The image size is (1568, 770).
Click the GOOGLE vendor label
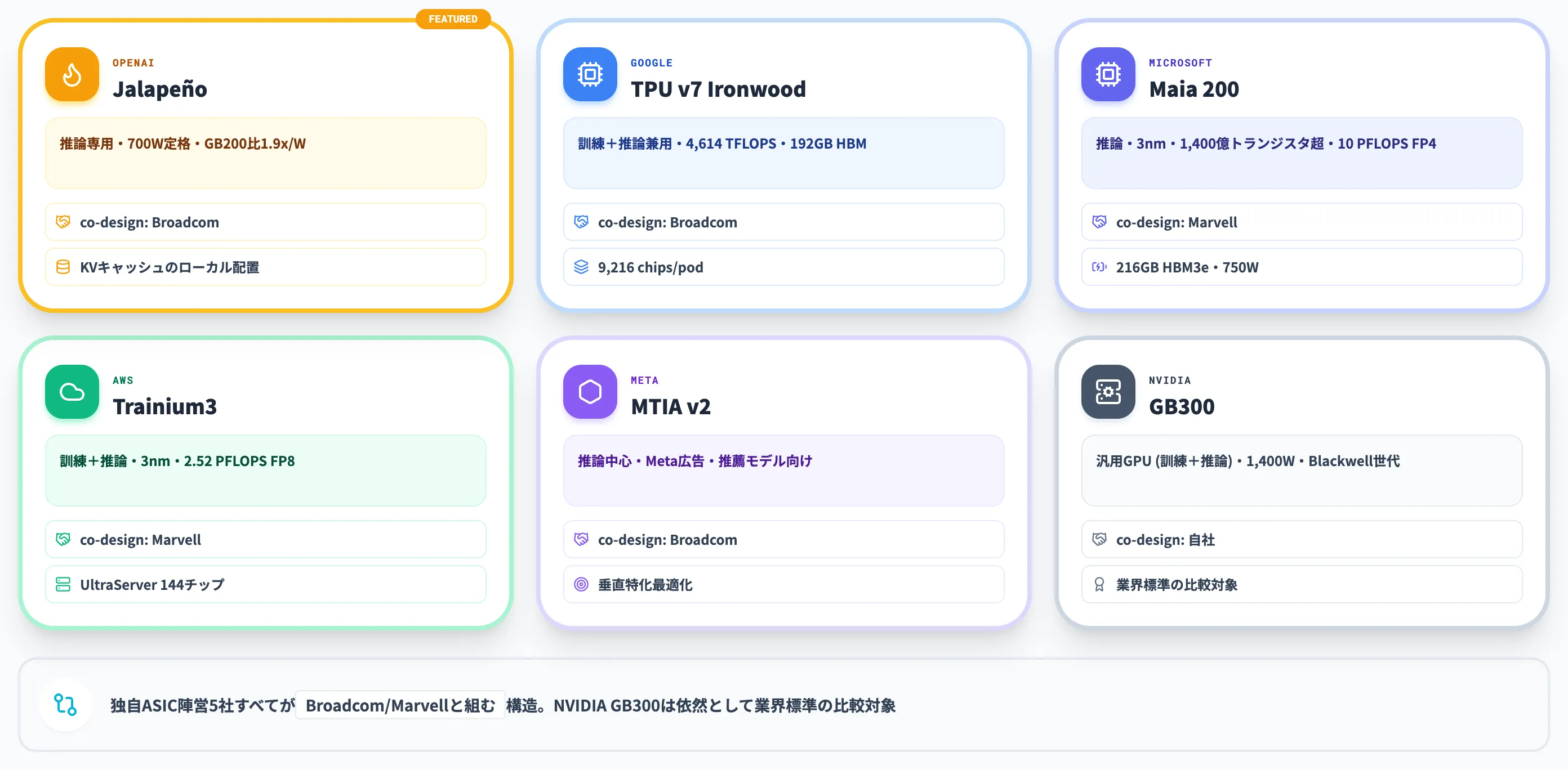coord(651,62)
